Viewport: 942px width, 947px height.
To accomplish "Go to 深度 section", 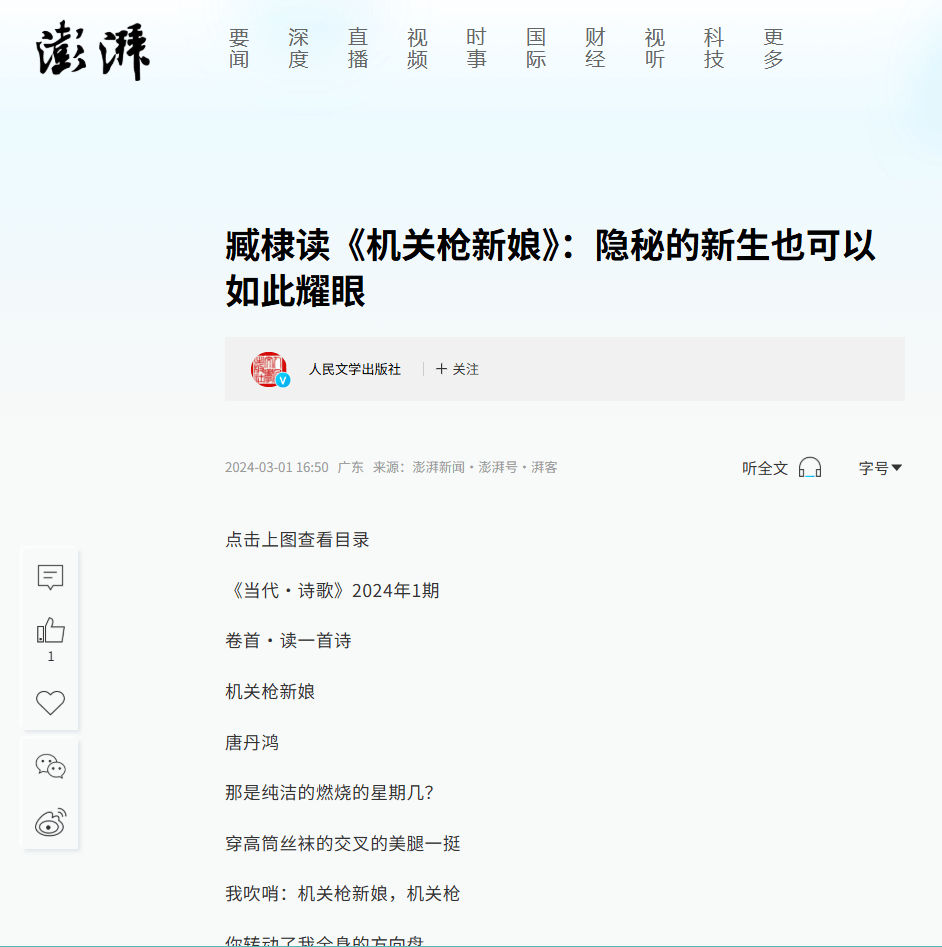I will pyautogui.click(x=298, y=49).
